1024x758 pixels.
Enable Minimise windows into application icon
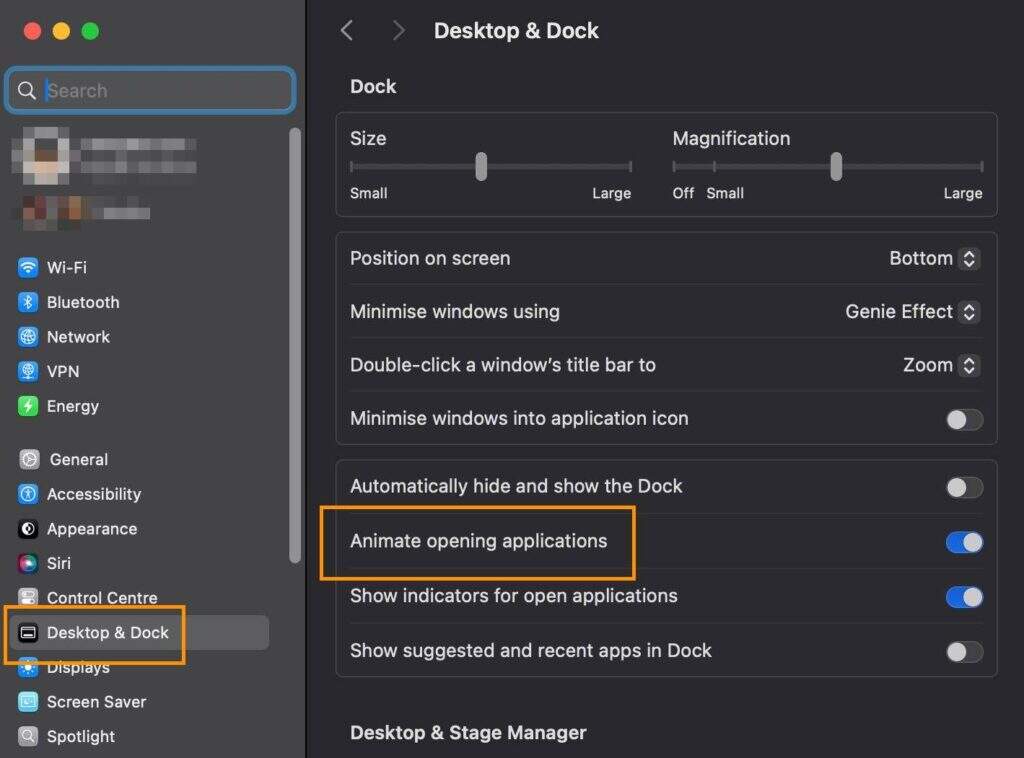(x=964, y=419)
